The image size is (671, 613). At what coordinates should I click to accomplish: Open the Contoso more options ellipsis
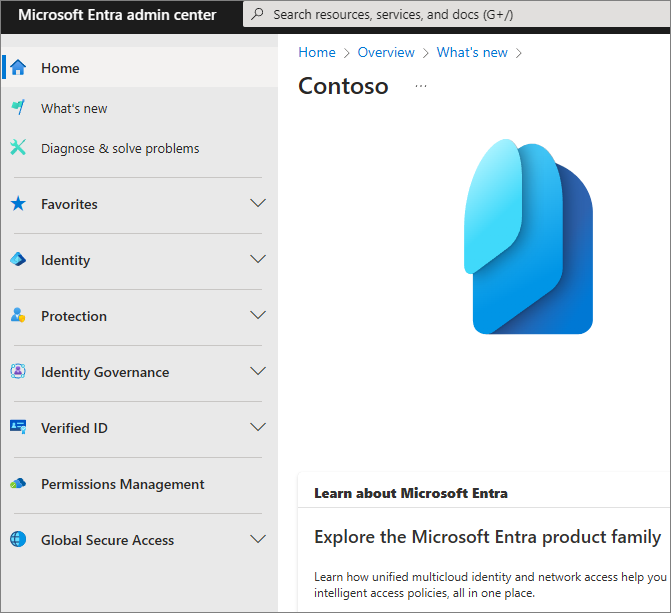click(421, 86)
